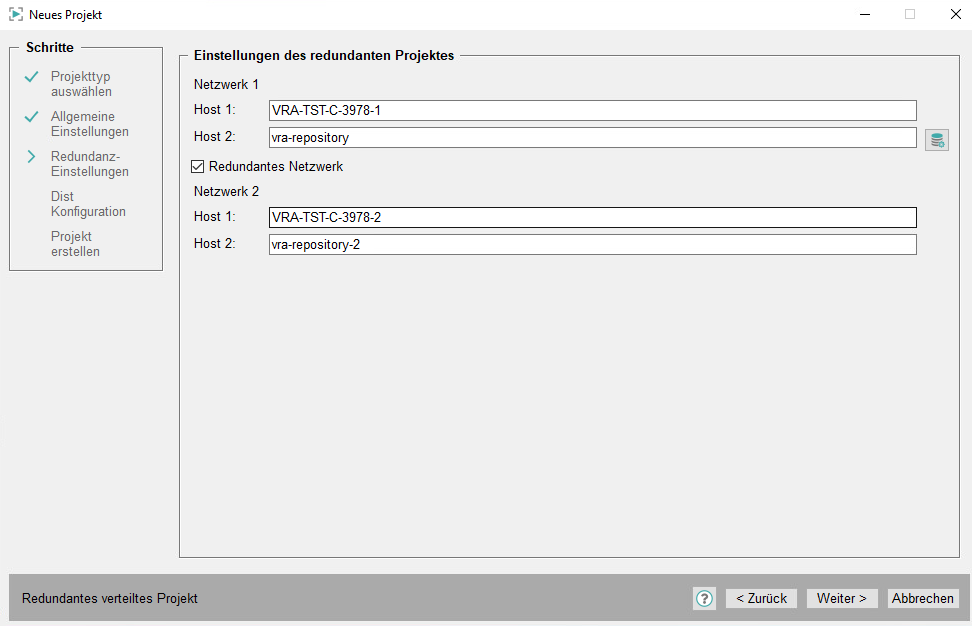The image size is (972, 626).
Task: Click the Netzwerk 1 Host 1 field
Action: [x=592, y=110]
